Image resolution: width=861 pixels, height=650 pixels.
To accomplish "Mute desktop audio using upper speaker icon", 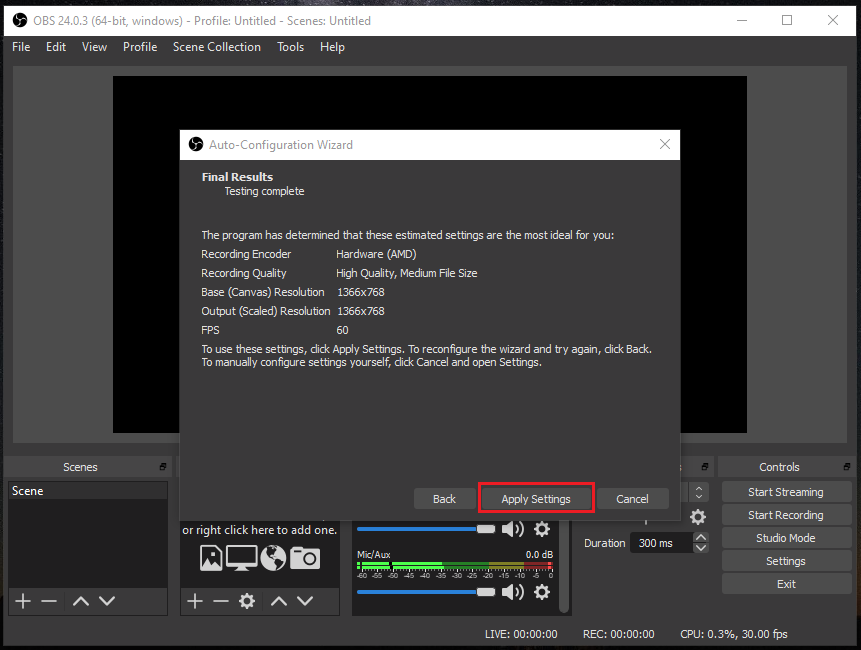I will pos(513,529).
